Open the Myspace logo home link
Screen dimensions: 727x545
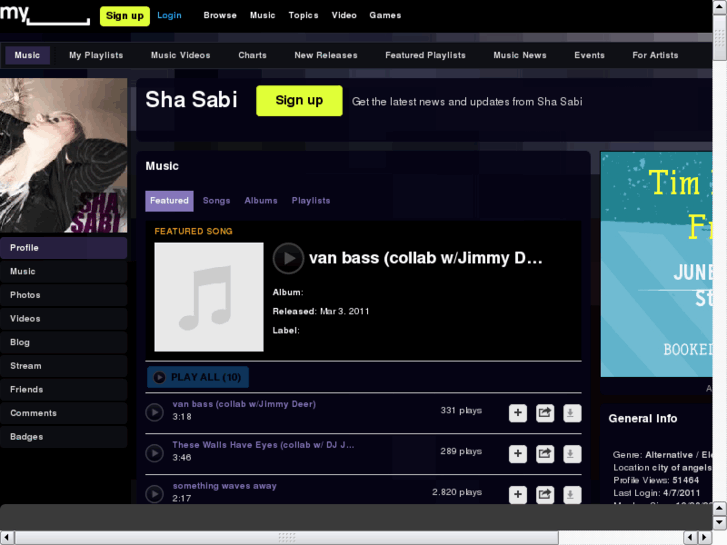pyautogui.click(x=45, y=15)
